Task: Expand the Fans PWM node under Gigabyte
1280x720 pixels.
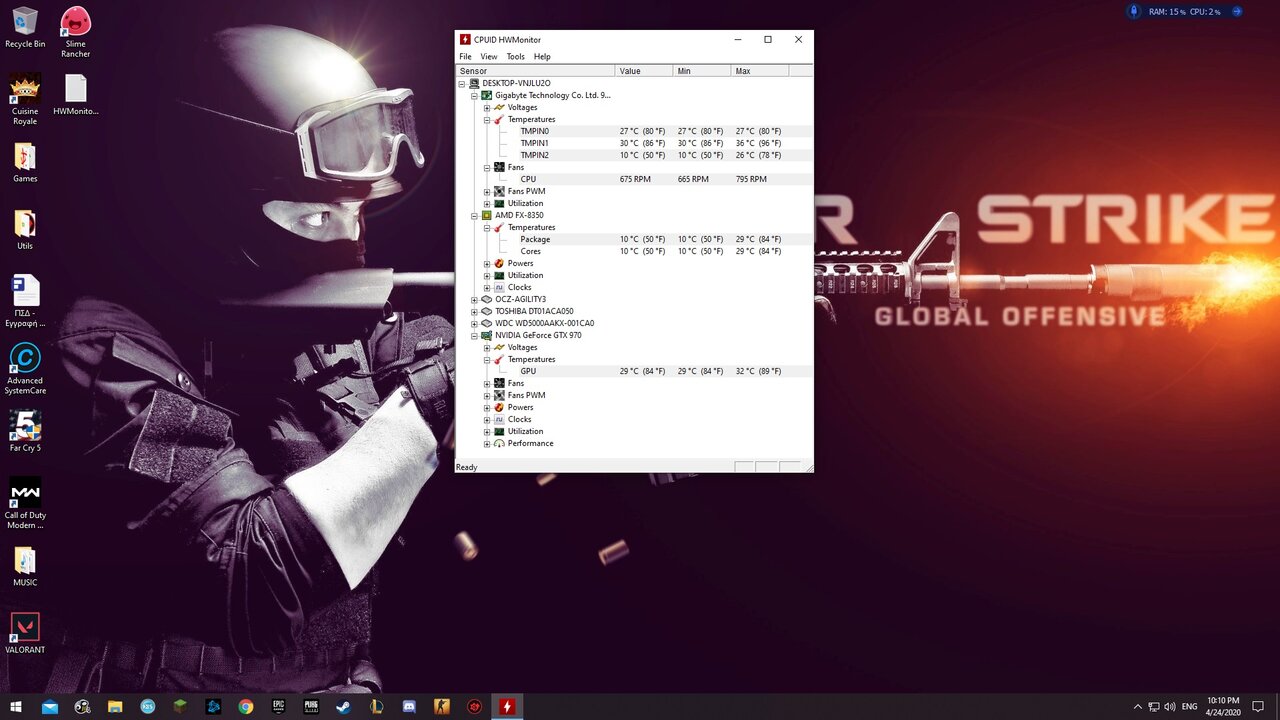Action: point(487,191)
